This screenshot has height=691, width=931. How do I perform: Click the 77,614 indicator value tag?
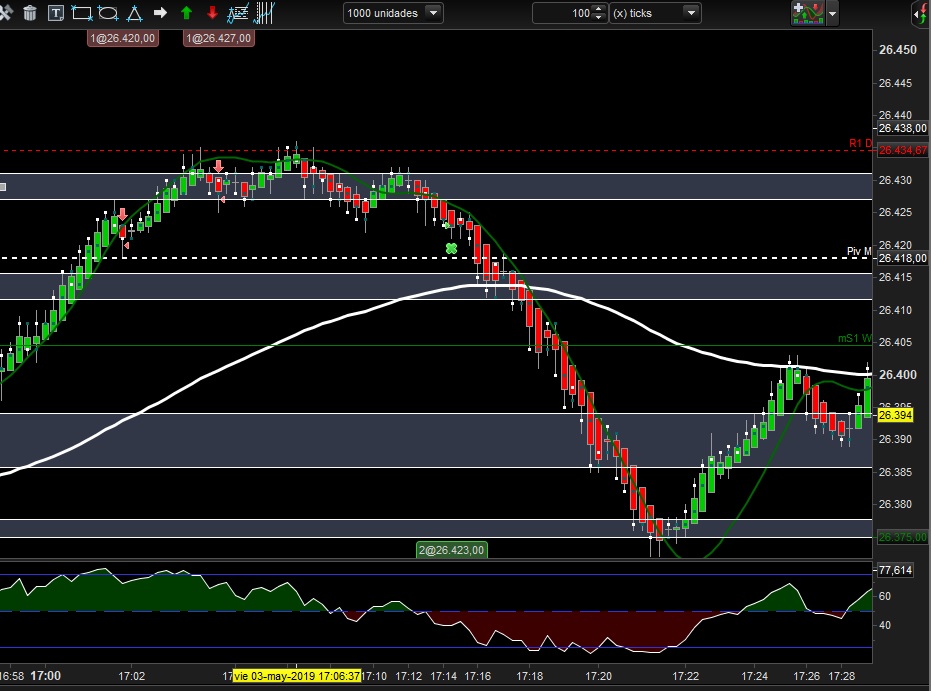click(895, 570)
